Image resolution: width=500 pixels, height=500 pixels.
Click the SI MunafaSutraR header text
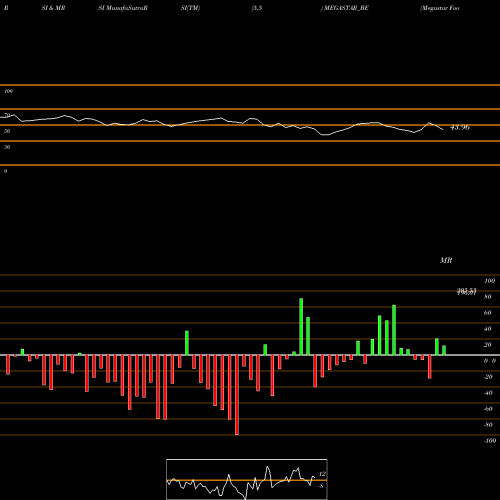tap(123, 8)
